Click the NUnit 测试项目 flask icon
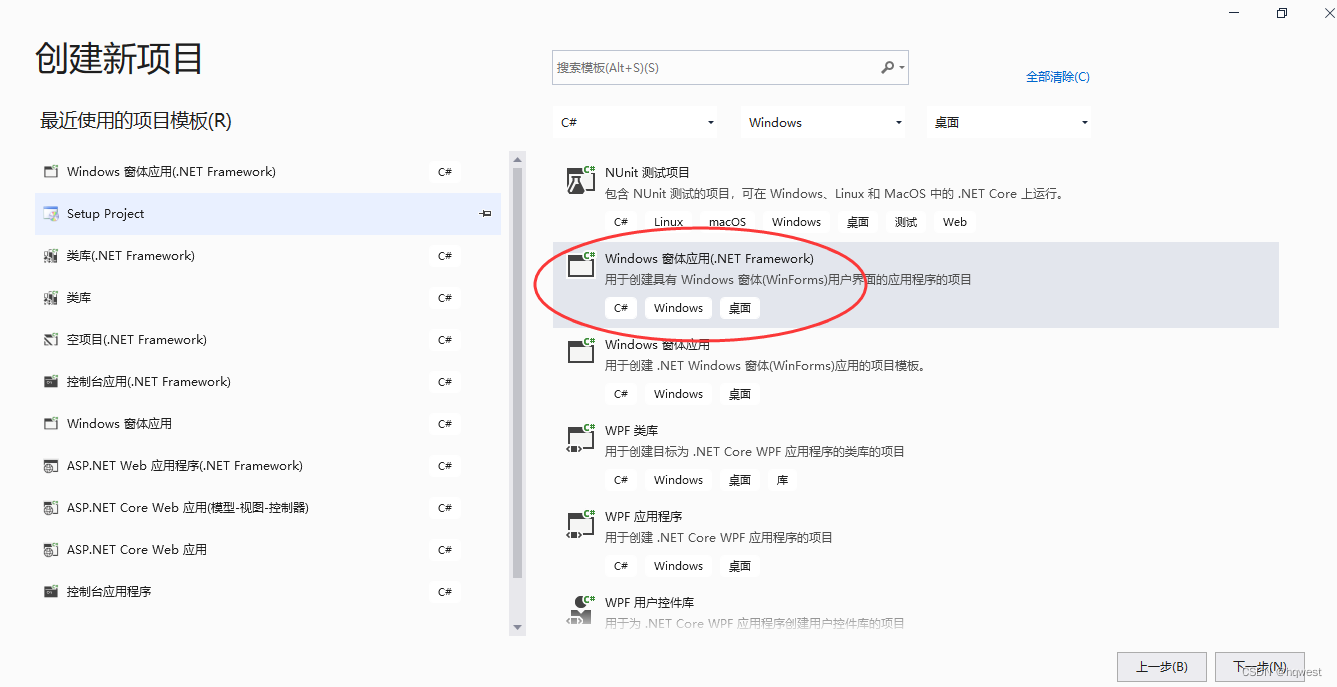This screenshot has height=687, width=1337. (x=580, y=180)
